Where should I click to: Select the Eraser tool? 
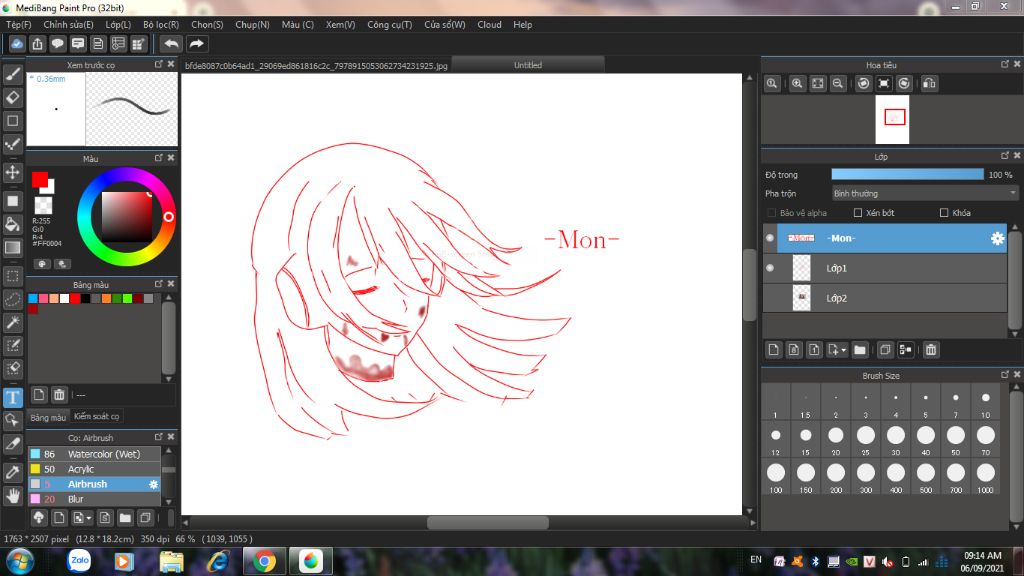12,97
